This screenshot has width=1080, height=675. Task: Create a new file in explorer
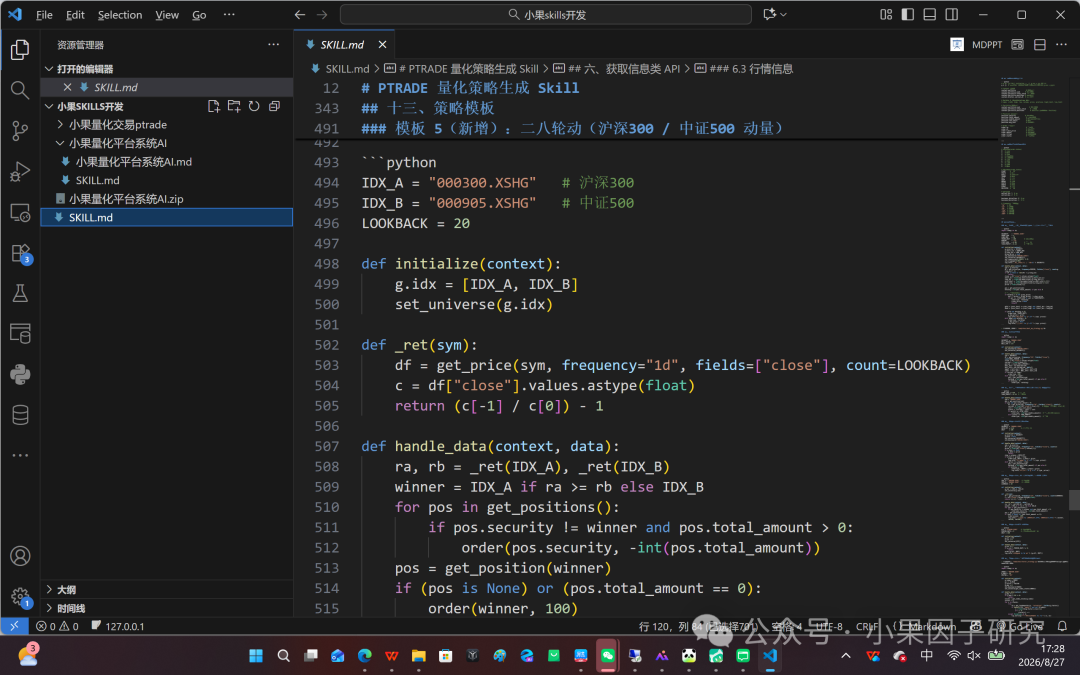[x=214, y=106]
